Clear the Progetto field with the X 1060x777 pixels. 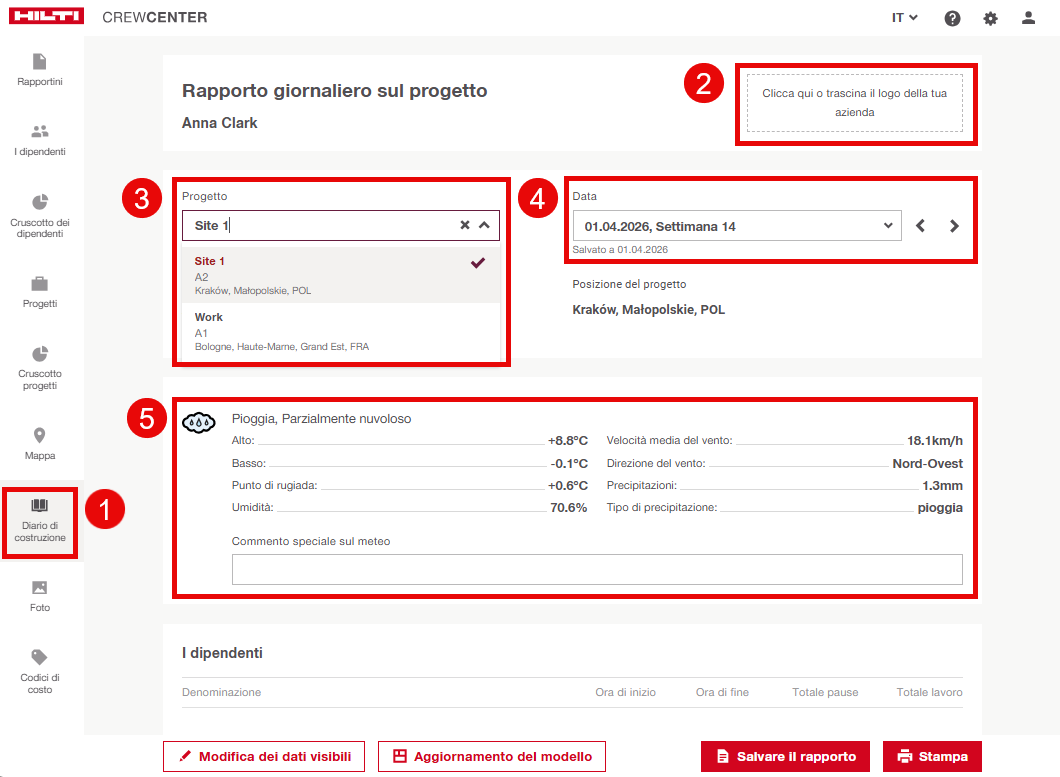coord(464,226)
